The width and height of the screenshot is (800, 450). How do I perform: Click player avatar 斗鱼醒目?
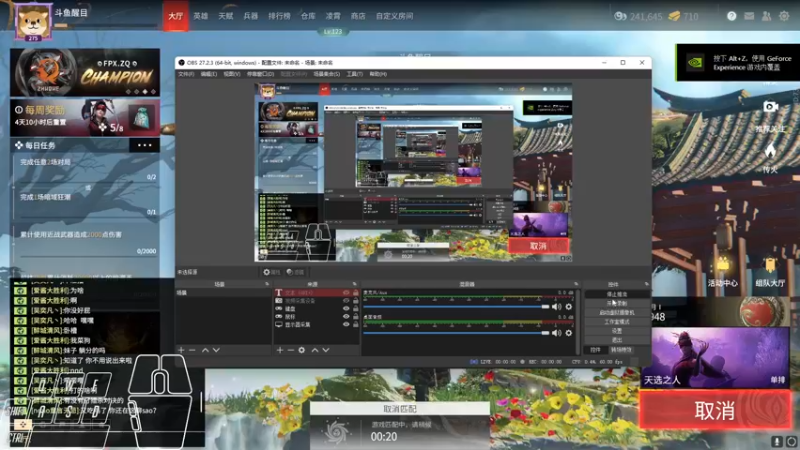[x=33, y=22]
